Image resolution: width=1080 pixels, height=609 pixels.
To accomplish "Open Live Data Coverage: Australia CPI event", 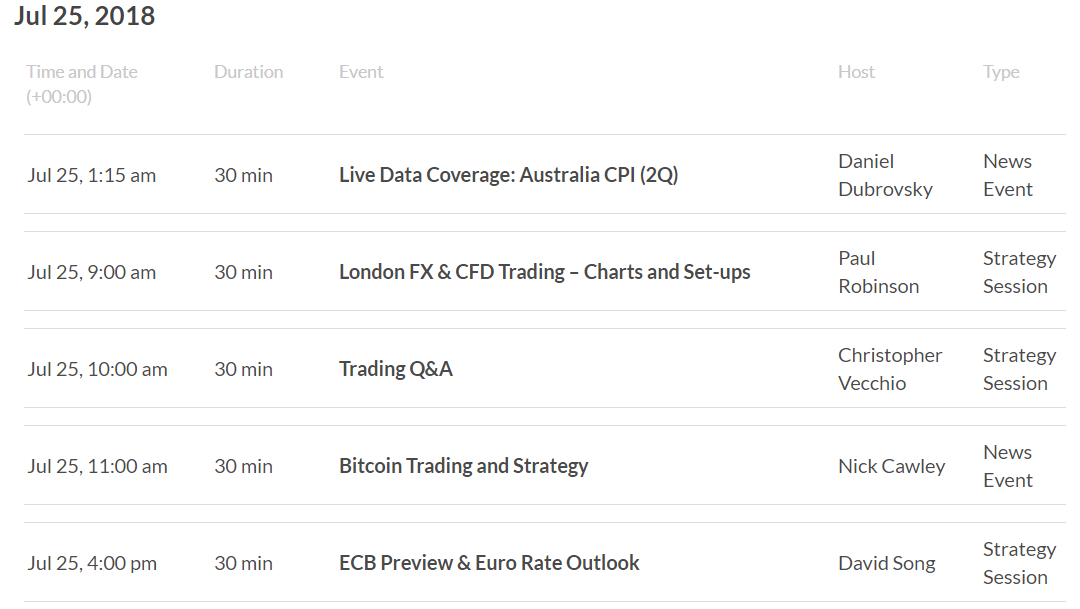I will [508, 175].
